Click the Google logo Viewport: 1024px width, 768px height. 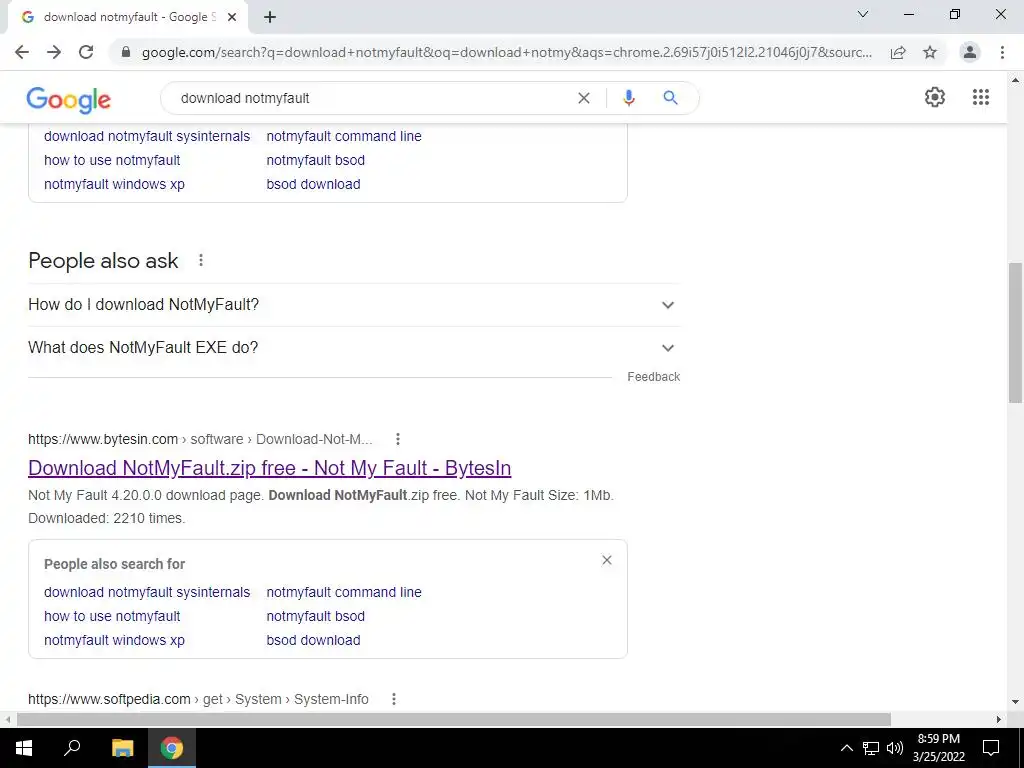pyautogui.click(x=69, y=100)
